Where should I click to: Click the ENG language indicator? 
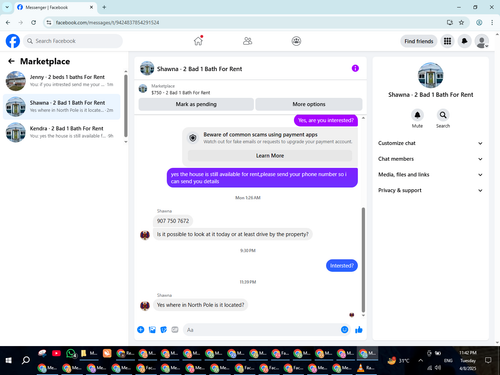pyautogui.click(x=448, y=360)
